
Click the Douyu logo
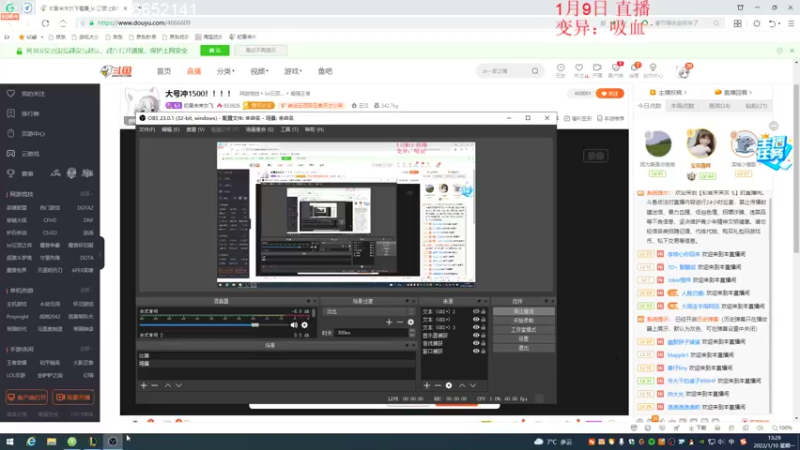click(116, 71)
